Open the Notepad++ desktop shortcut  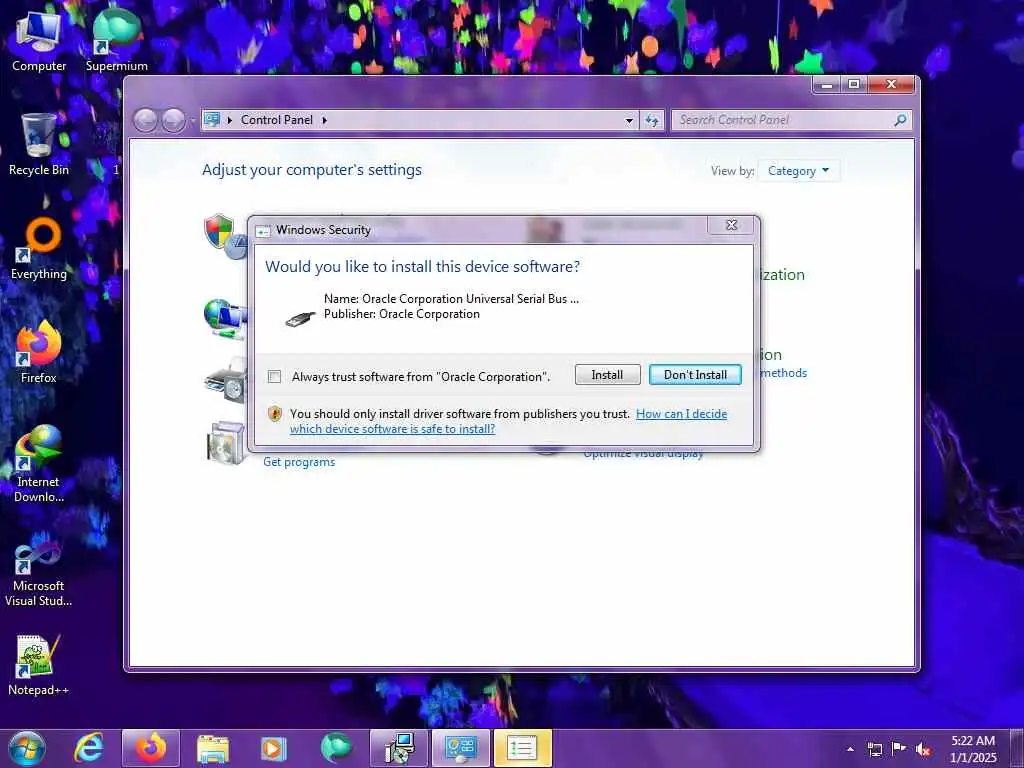tap(39, 665)
